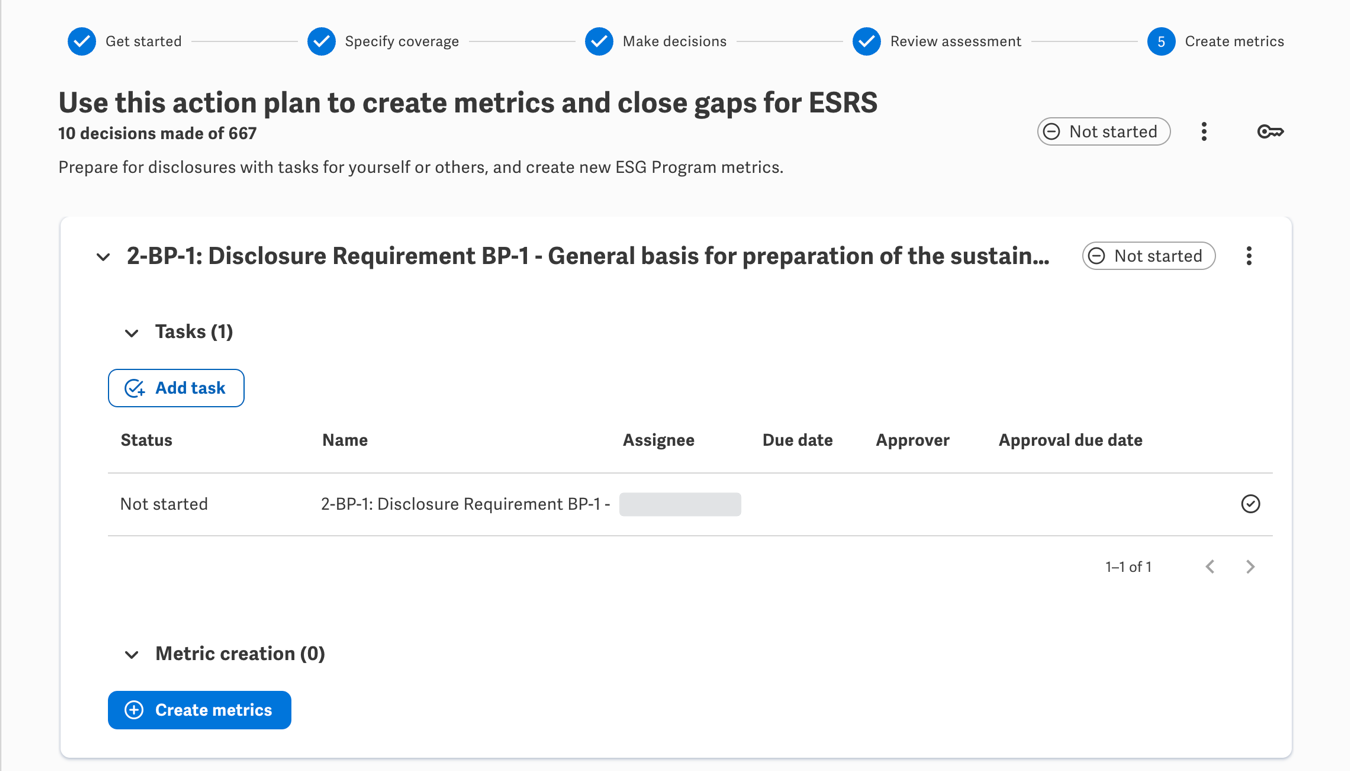Go to the Make decisions step
The image size is (1350, 771).
674,41
